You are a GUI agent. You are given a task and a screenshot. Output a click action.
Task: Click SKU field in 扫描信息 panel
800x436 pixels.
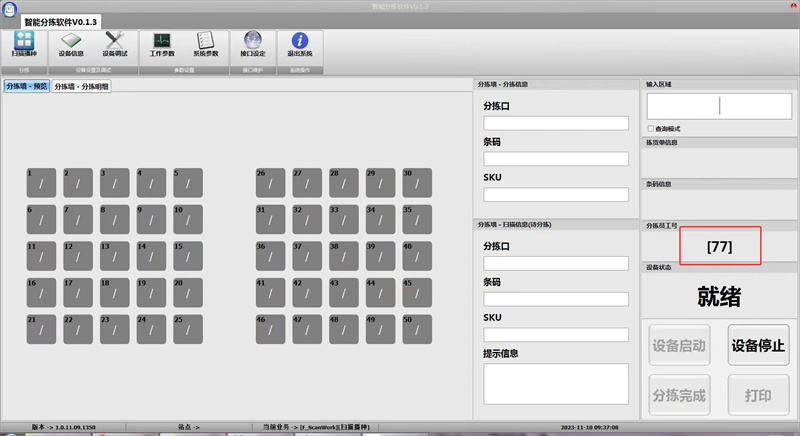(556, 335)
